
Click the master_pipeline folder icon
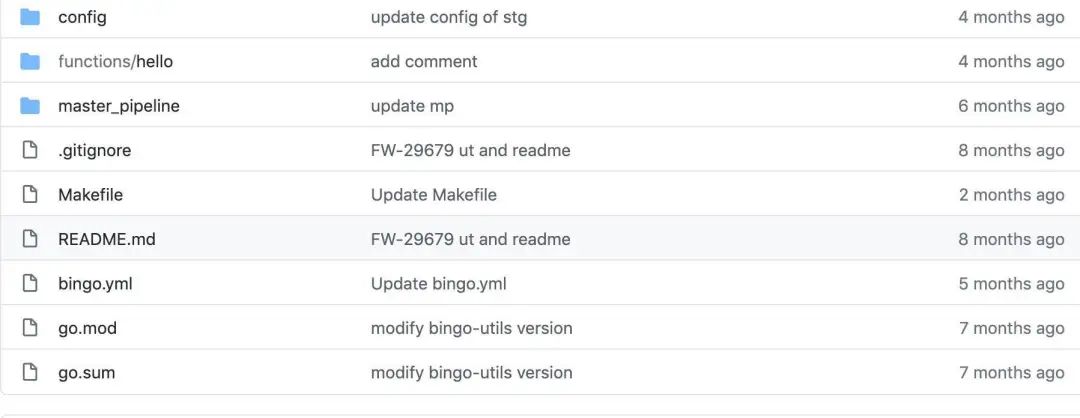click(x=30, y=106)
